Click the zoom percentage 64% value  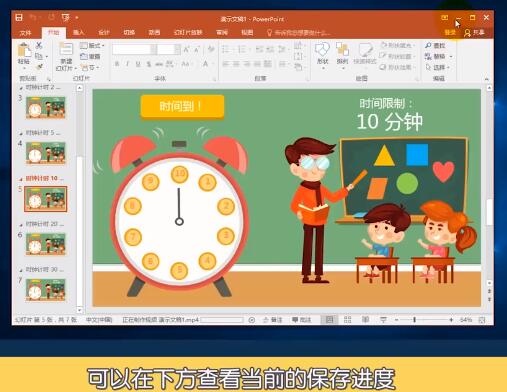466,320
